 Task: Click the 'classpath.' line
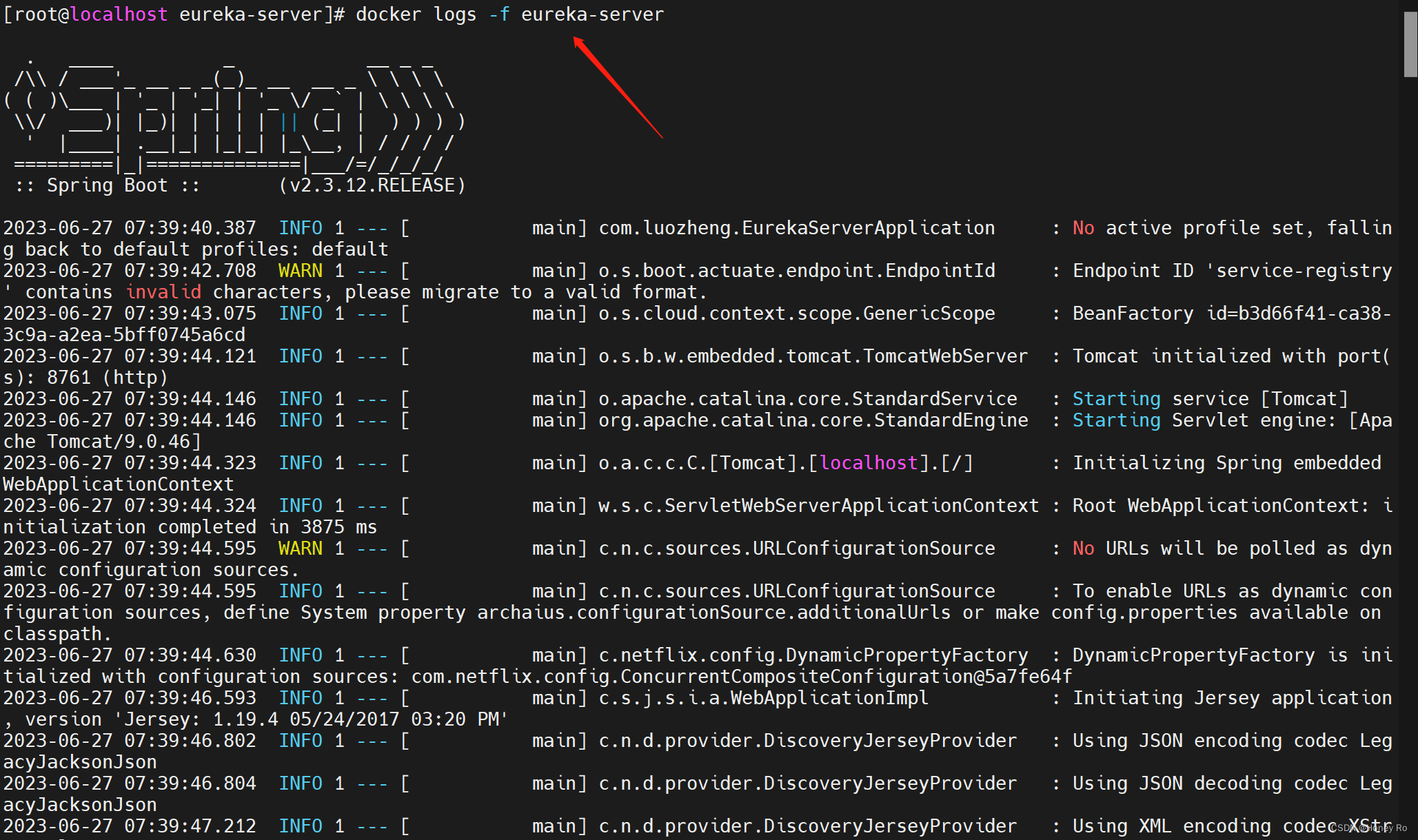pos(58,634)
